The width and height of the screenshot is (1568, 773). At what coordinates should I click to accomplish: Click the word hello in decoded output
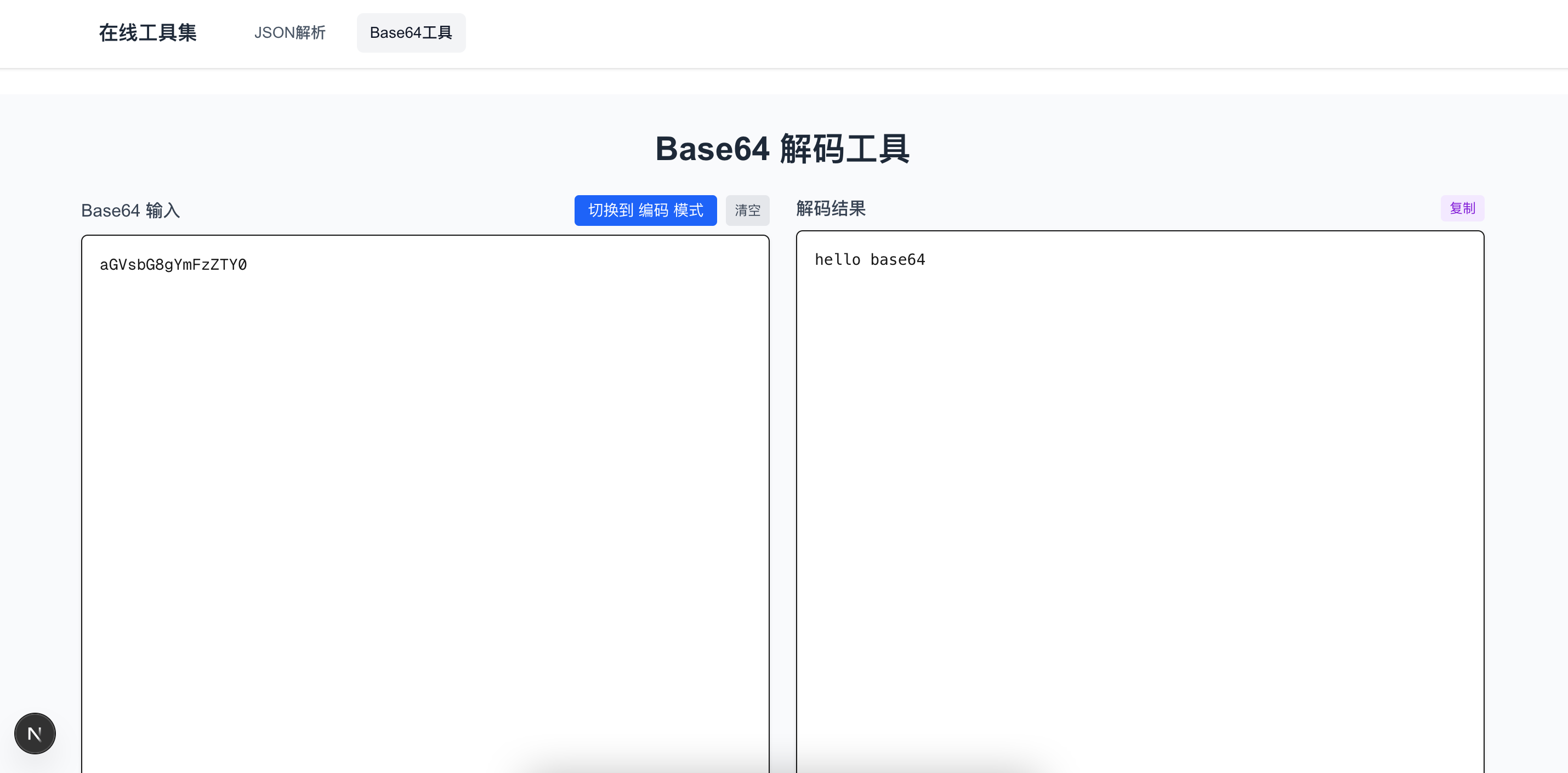point(837,260)
